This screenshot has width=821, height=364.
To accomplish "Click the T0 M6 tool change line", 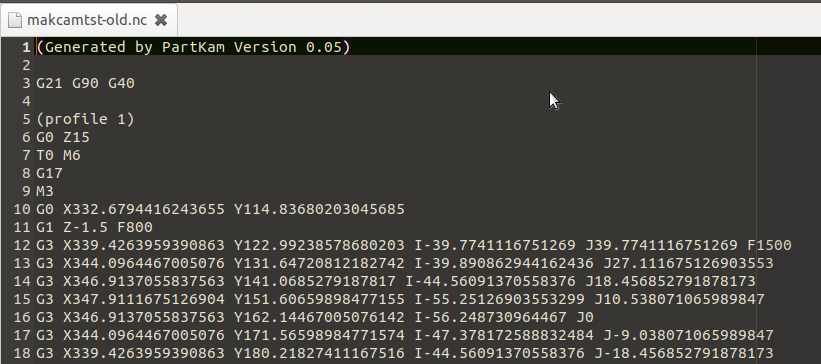I will [x=58, y=156].
